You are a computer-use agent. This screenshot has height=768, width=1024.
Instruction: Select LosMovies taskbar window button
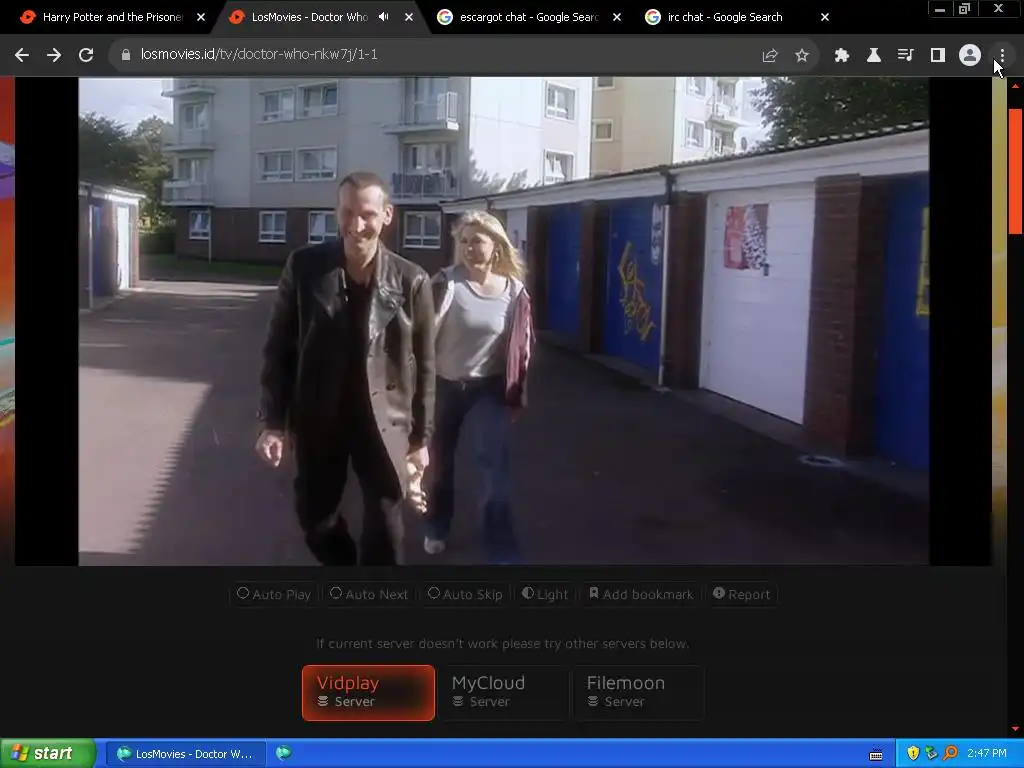click(x=185, y=754)
